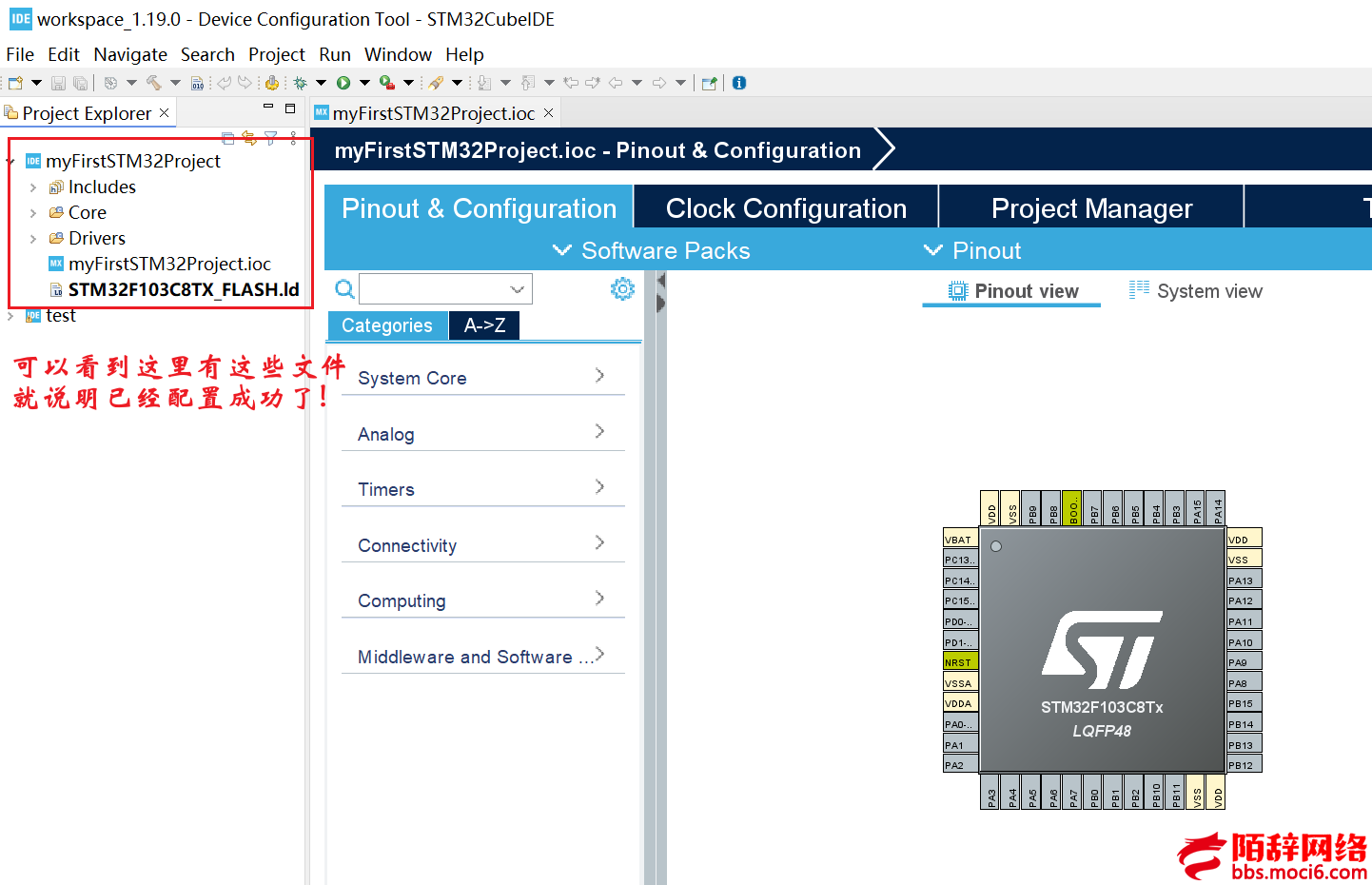This screenshot has width=1372, height=885.
Task: Select the PA9 pin on the chip
Action: pyautogui.click(x=1245, y=662)
